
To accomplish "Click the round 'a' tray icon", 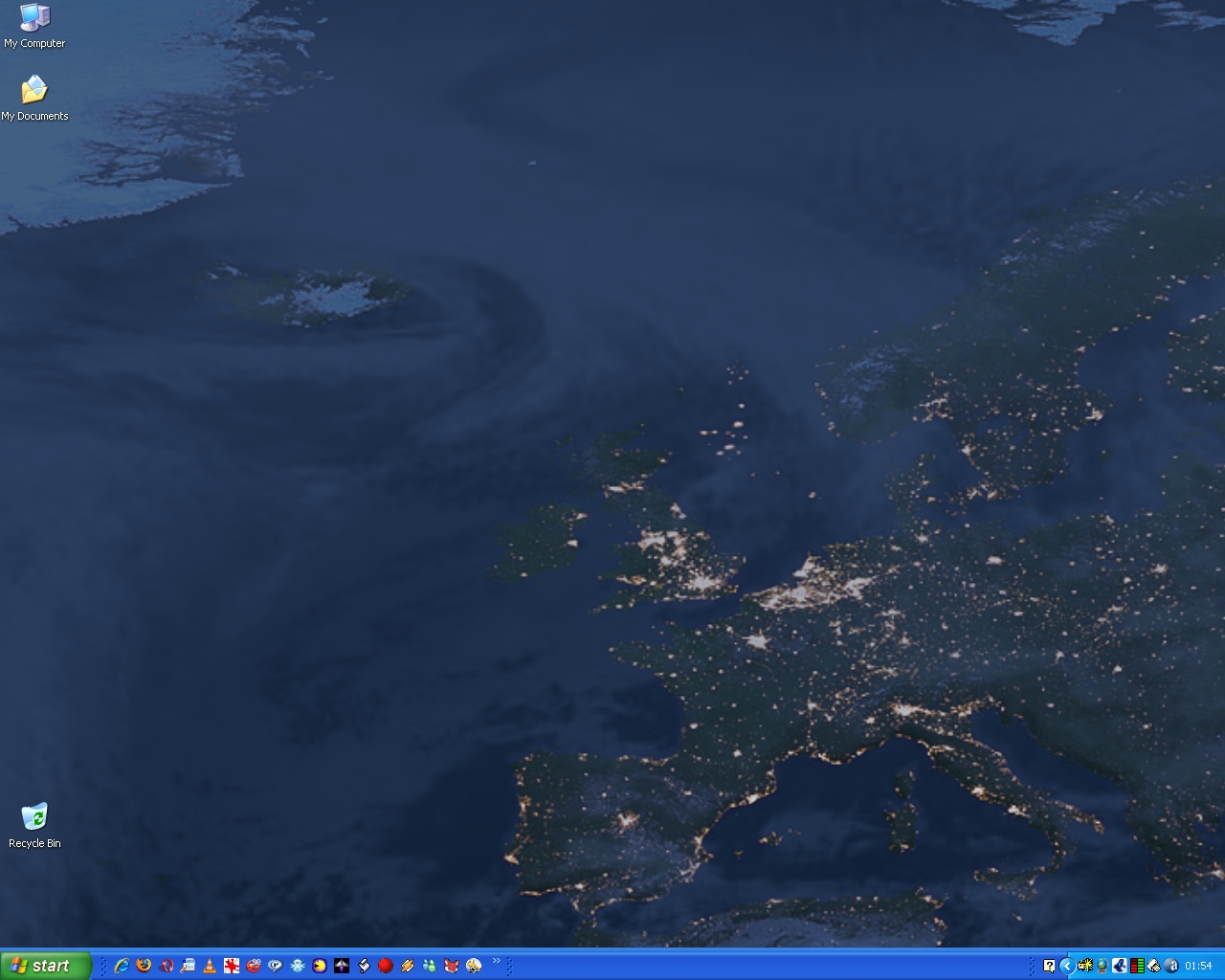I will (x=1171, y=966).
